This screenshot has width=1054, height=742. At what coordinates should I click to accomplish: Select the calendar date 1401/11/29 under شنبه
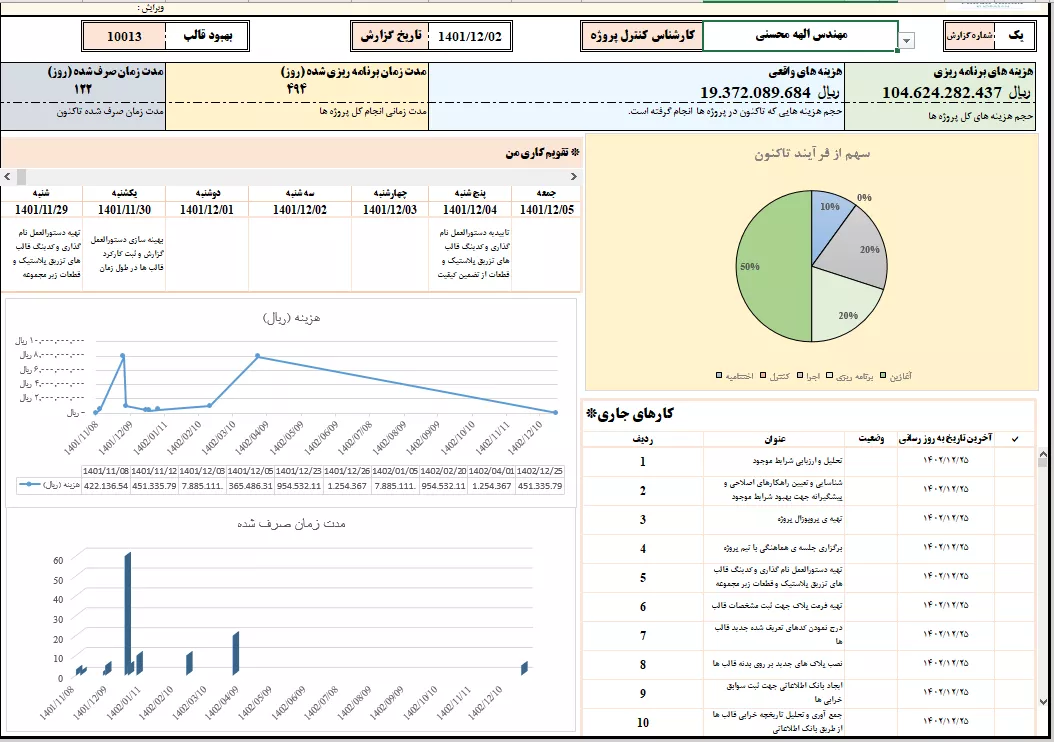coord(42,210)
